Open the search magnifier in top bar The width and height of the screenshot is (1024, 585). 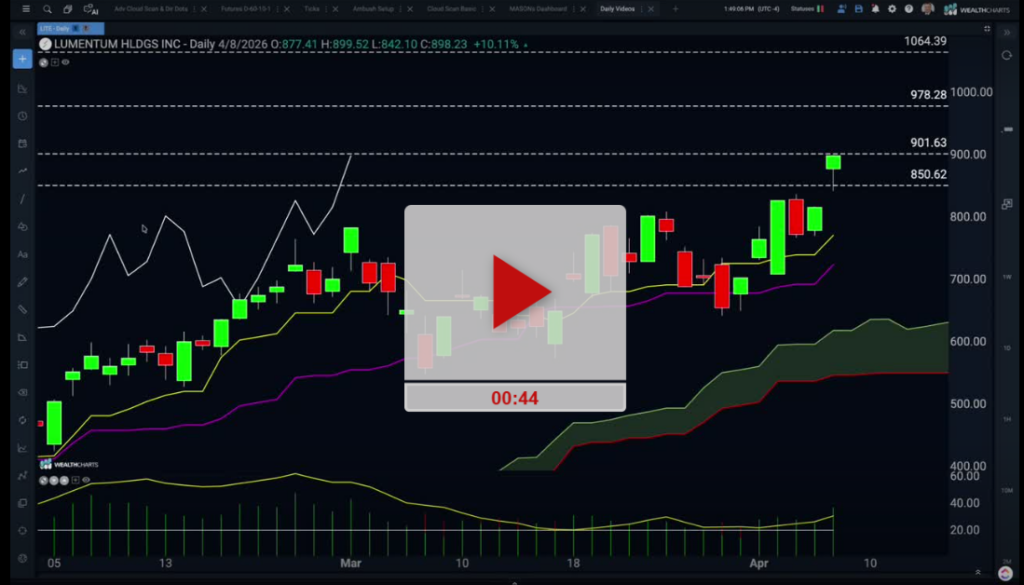[47, 9]
